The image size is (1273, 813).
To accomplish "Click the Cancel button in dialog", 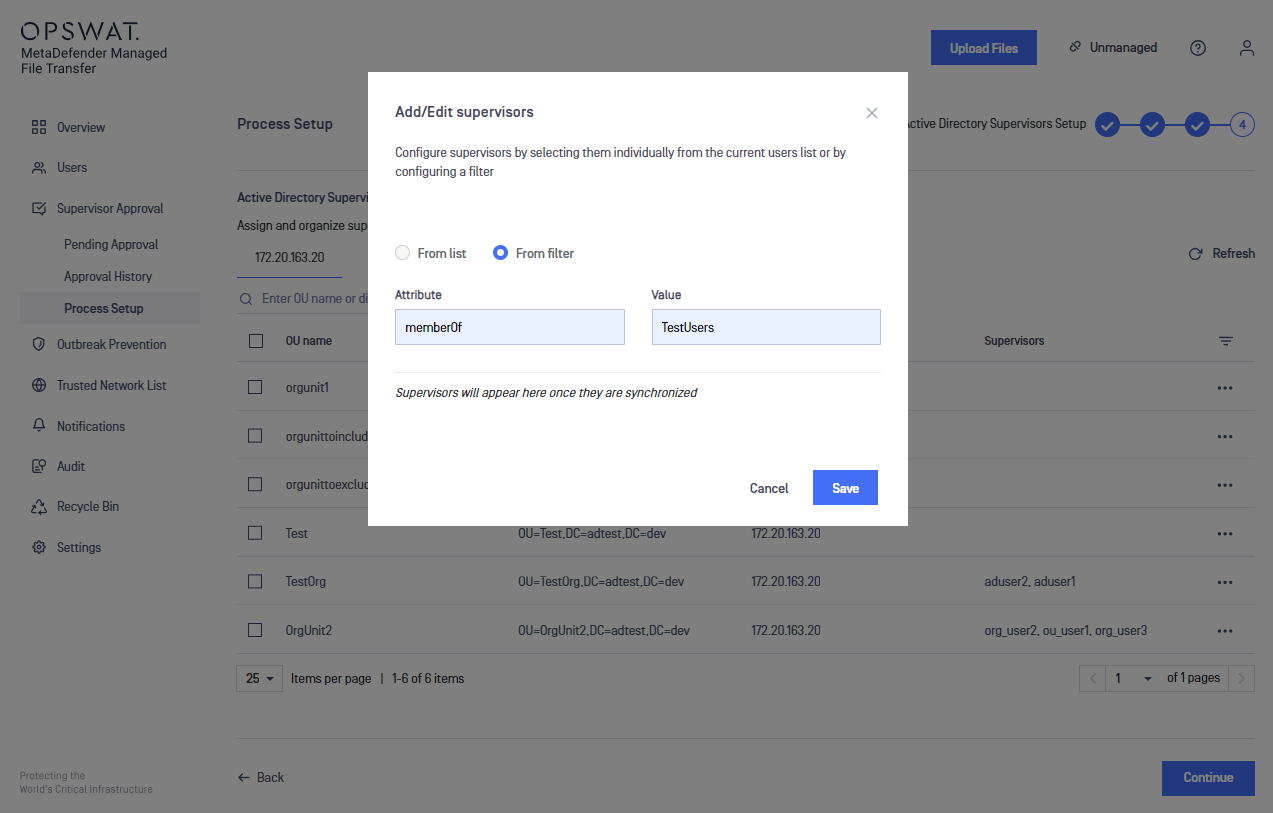I will 769,488.
